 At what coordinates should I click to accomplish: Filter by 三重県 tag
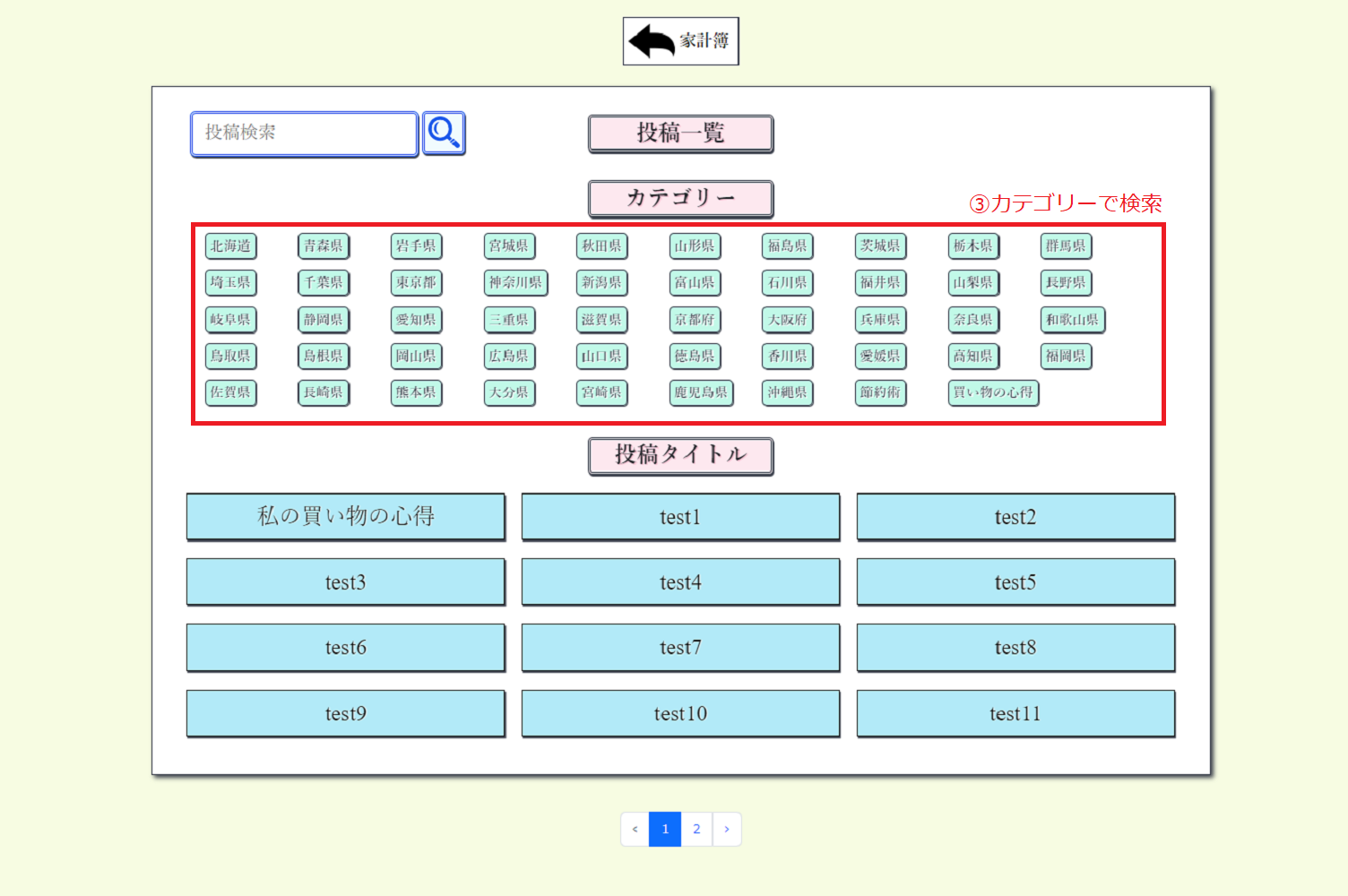(x=510, y=320)
